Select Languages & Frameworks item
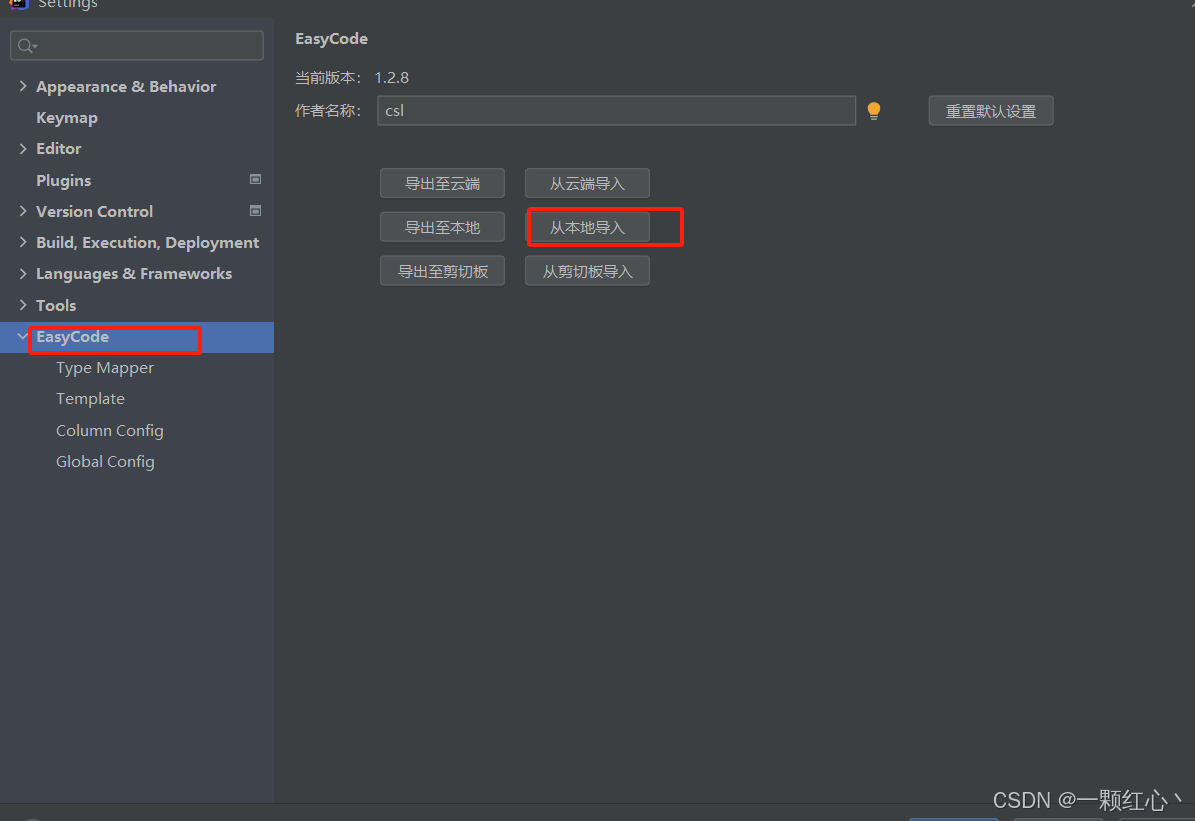Screen dimensions: 1195x821 click(x=134, y=274)
